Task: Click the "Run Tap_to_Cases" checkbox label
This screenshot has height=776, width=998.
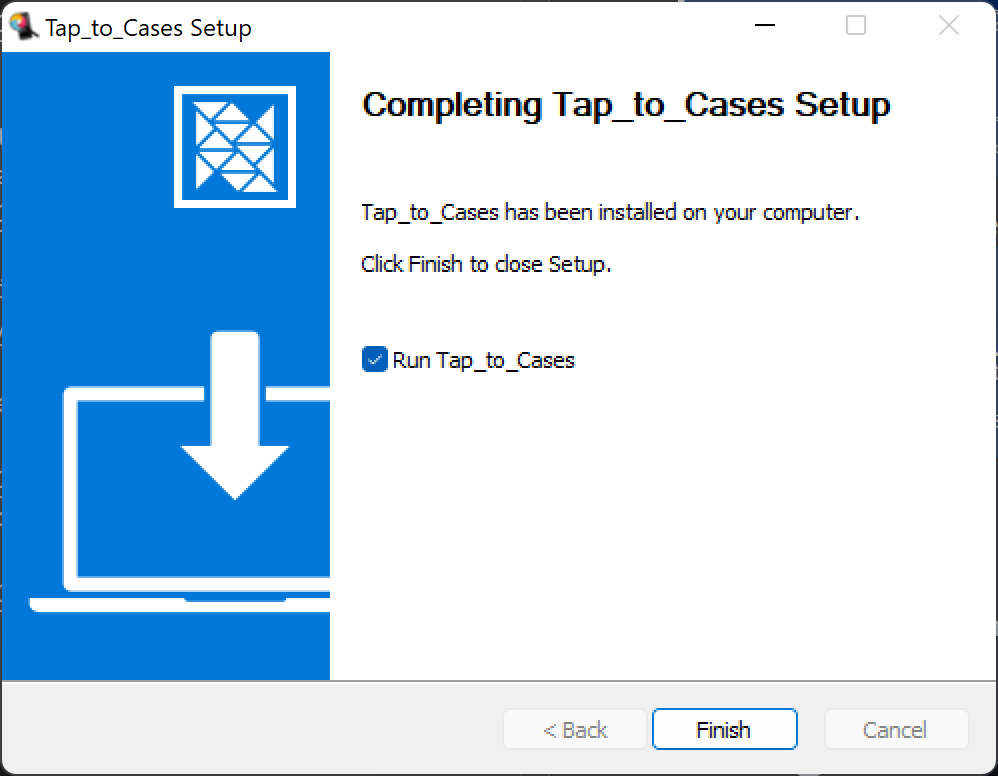Action: pyautogui.click(x=483, y=360)
